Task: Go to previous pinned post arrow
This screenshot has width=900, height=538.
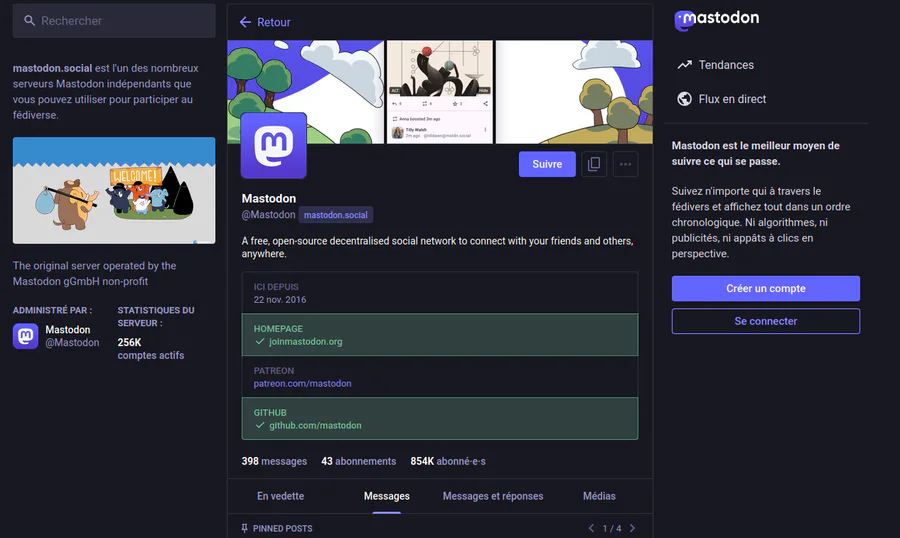Action: coord(591,528)
